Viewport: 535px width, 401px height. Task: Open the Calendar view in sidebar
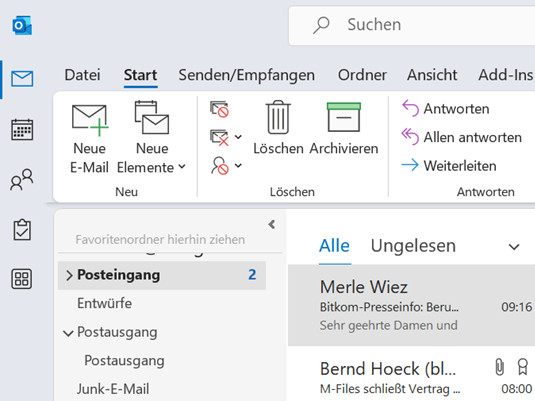coord(22,130)
